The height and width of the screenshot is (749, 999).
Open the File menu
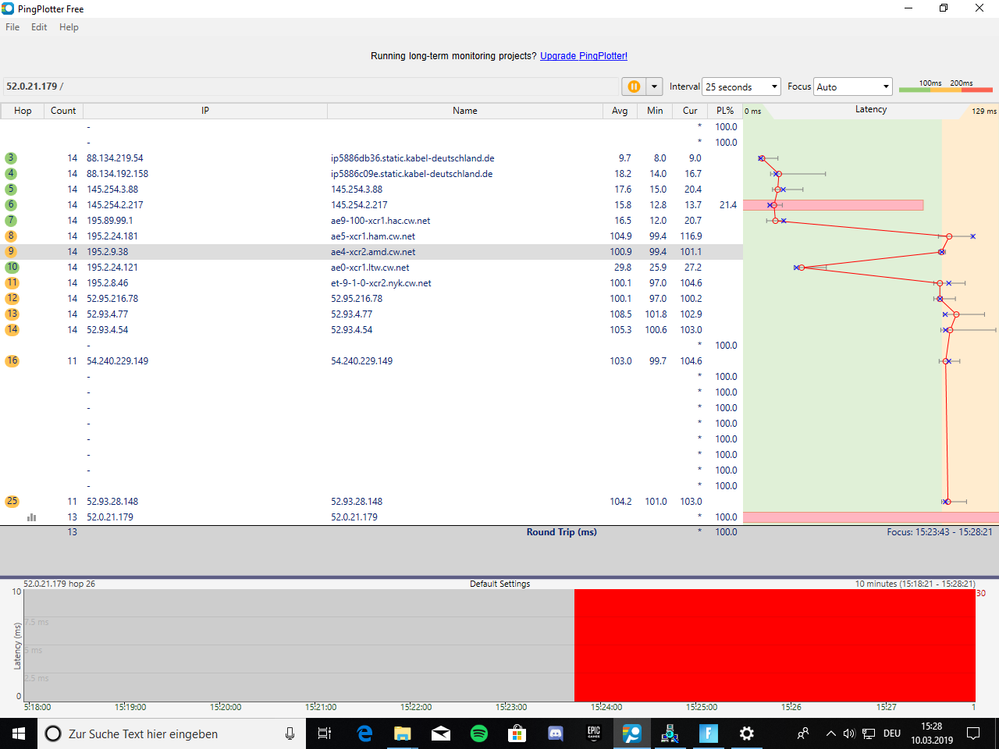coord(13,27)
